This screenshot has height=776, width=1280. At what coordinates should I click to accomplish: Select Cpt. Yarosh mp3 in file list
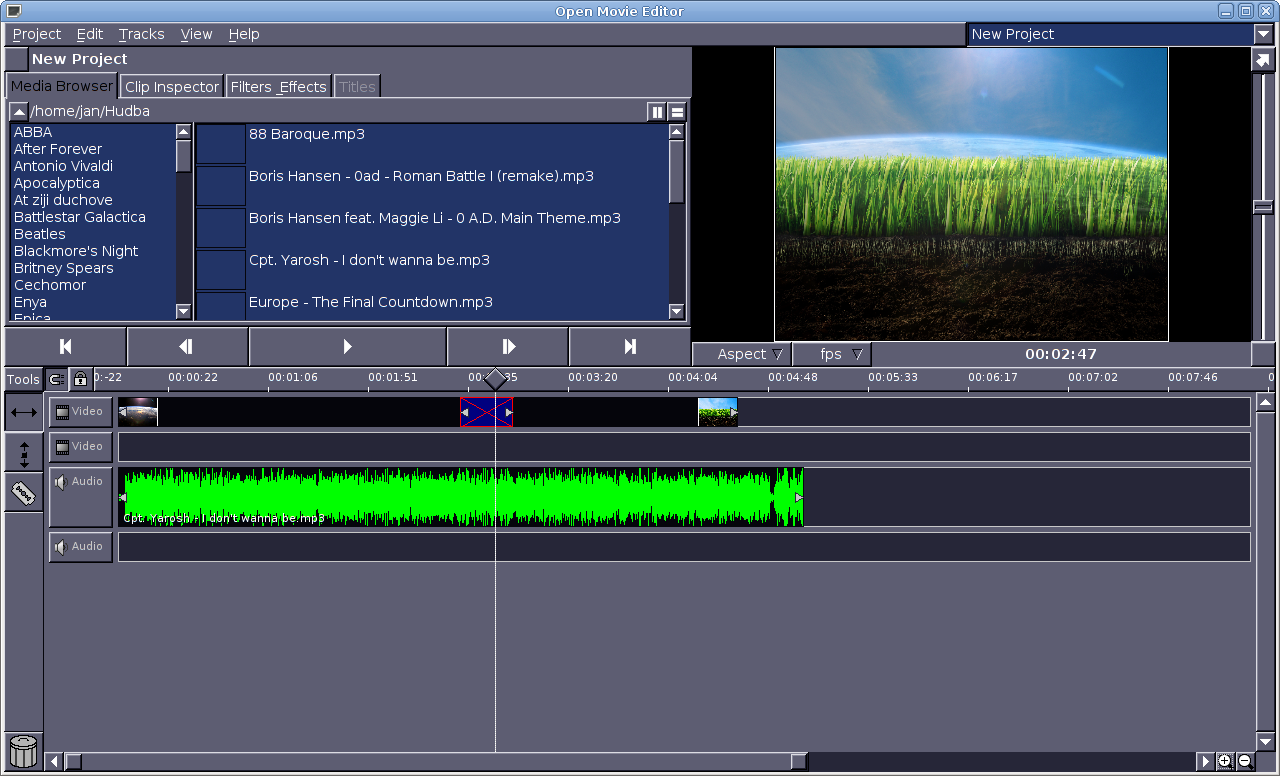(x=369, y=260)
